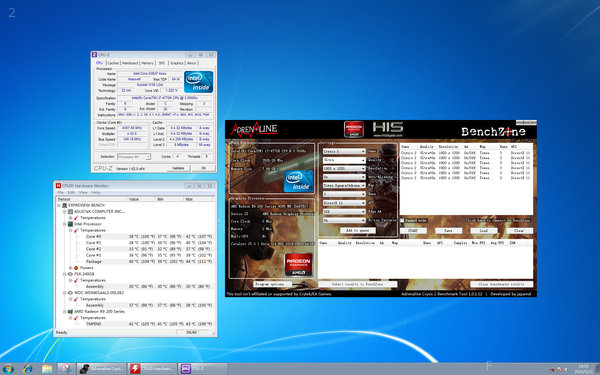Toggle the Ranked mode checkbox

click(402, 221)
